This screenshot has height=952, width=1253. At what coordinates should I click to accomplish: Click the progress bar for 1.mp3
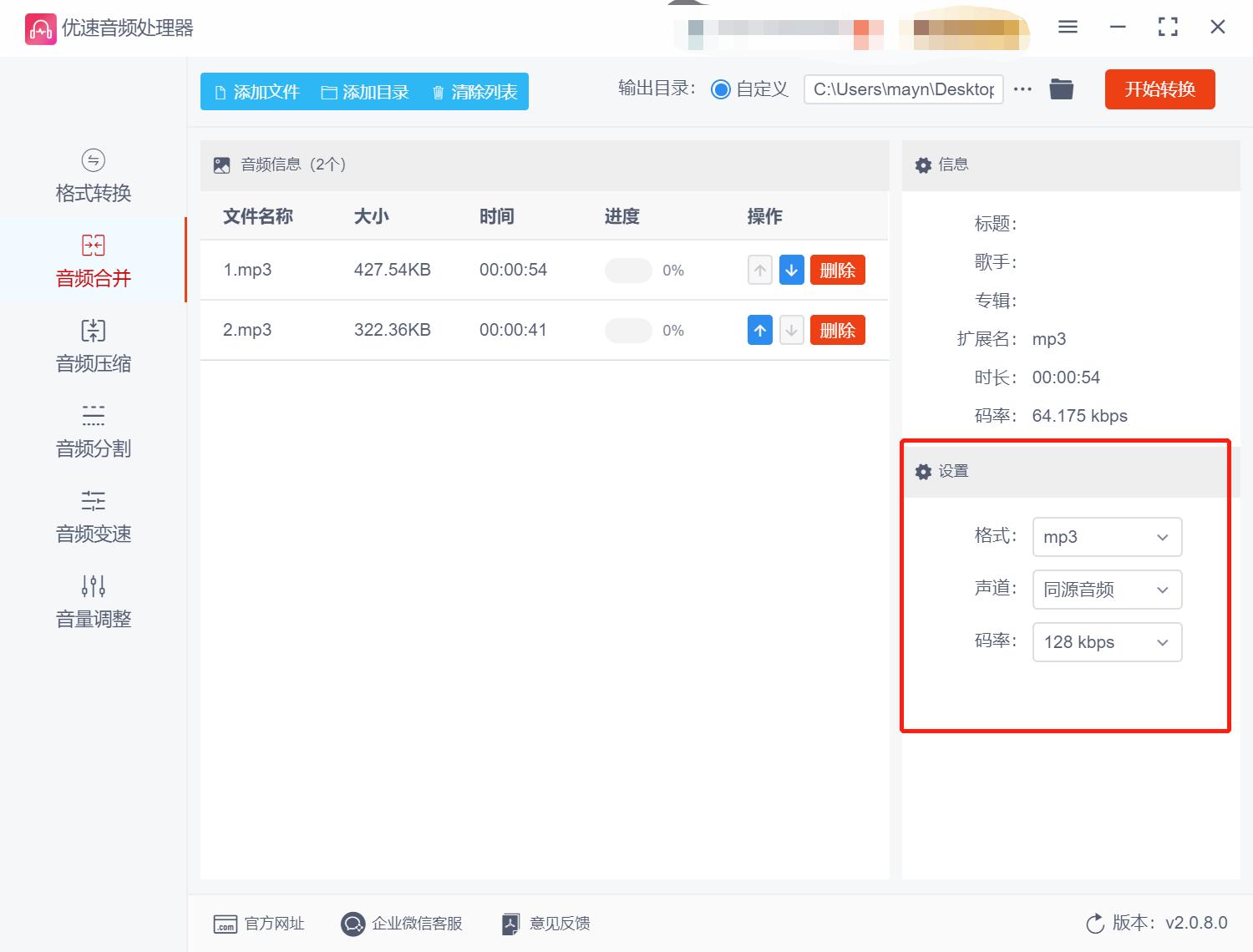tap(628, 270)
